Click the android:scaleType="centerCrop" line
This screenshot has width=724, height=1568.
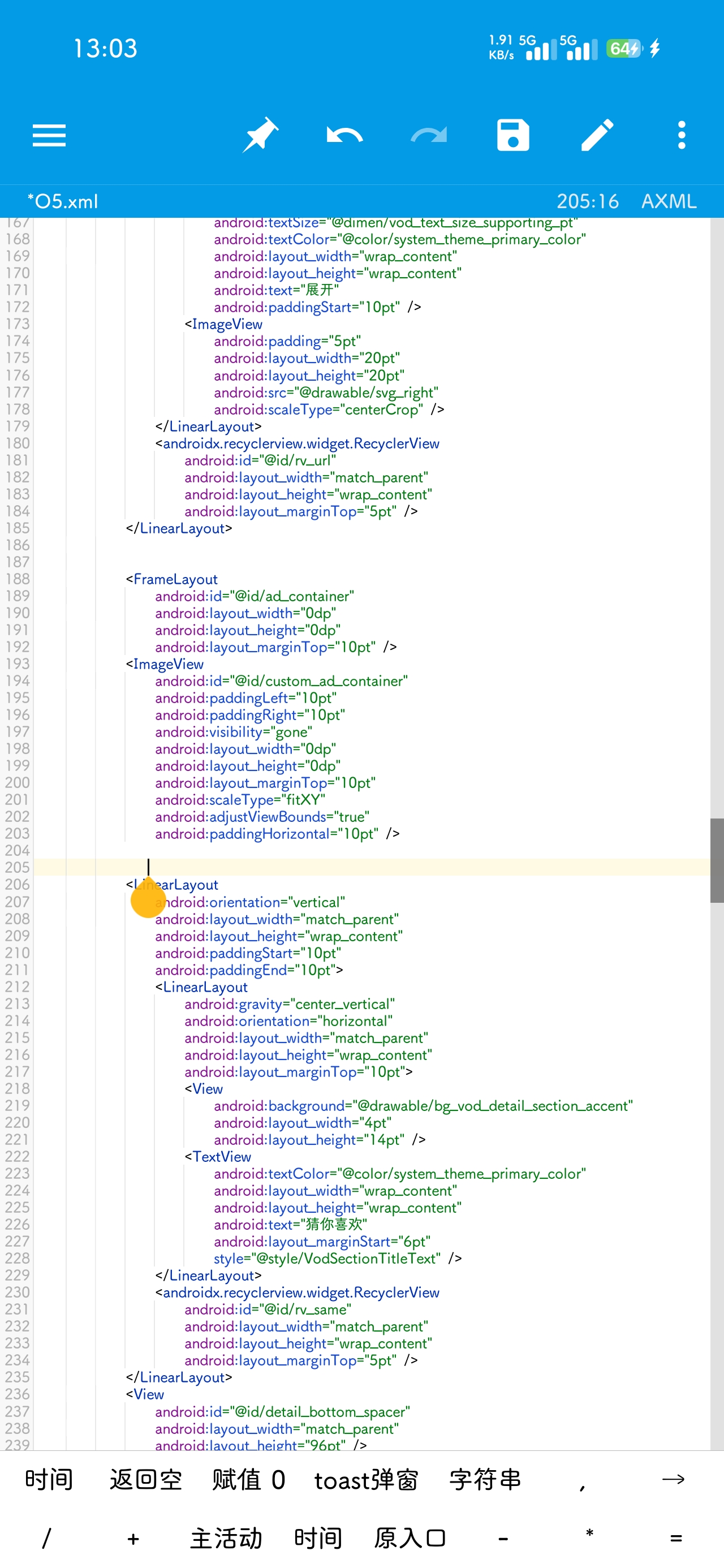point(329,410)
